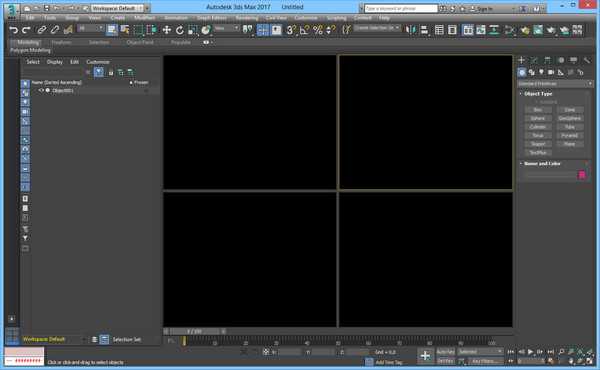600x370 pixels.
Task: Open the Rendered Frame Window icon
Action: coord(538,30)
